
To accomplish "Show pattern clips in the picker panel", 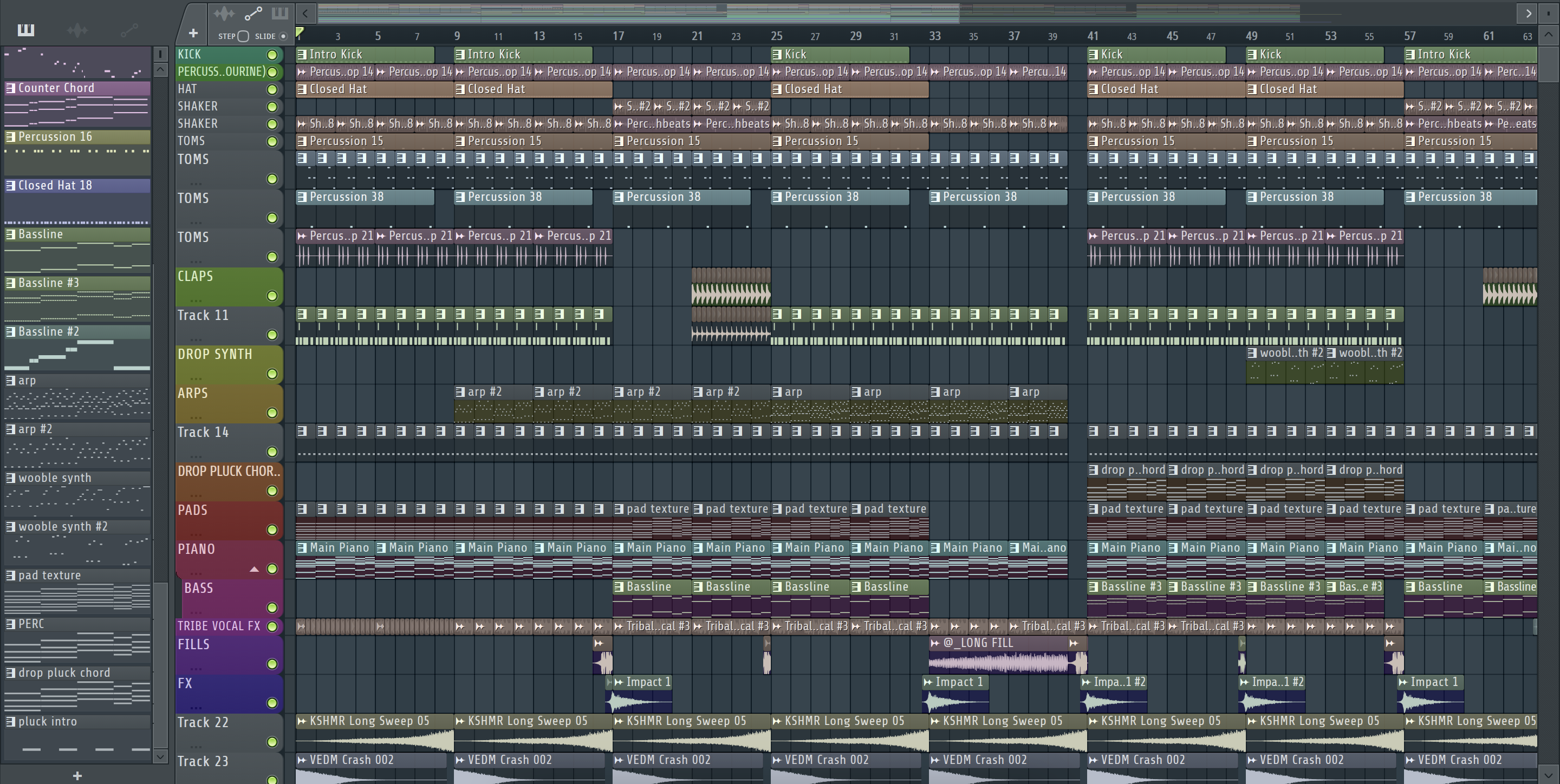I will tap(25, 30).
